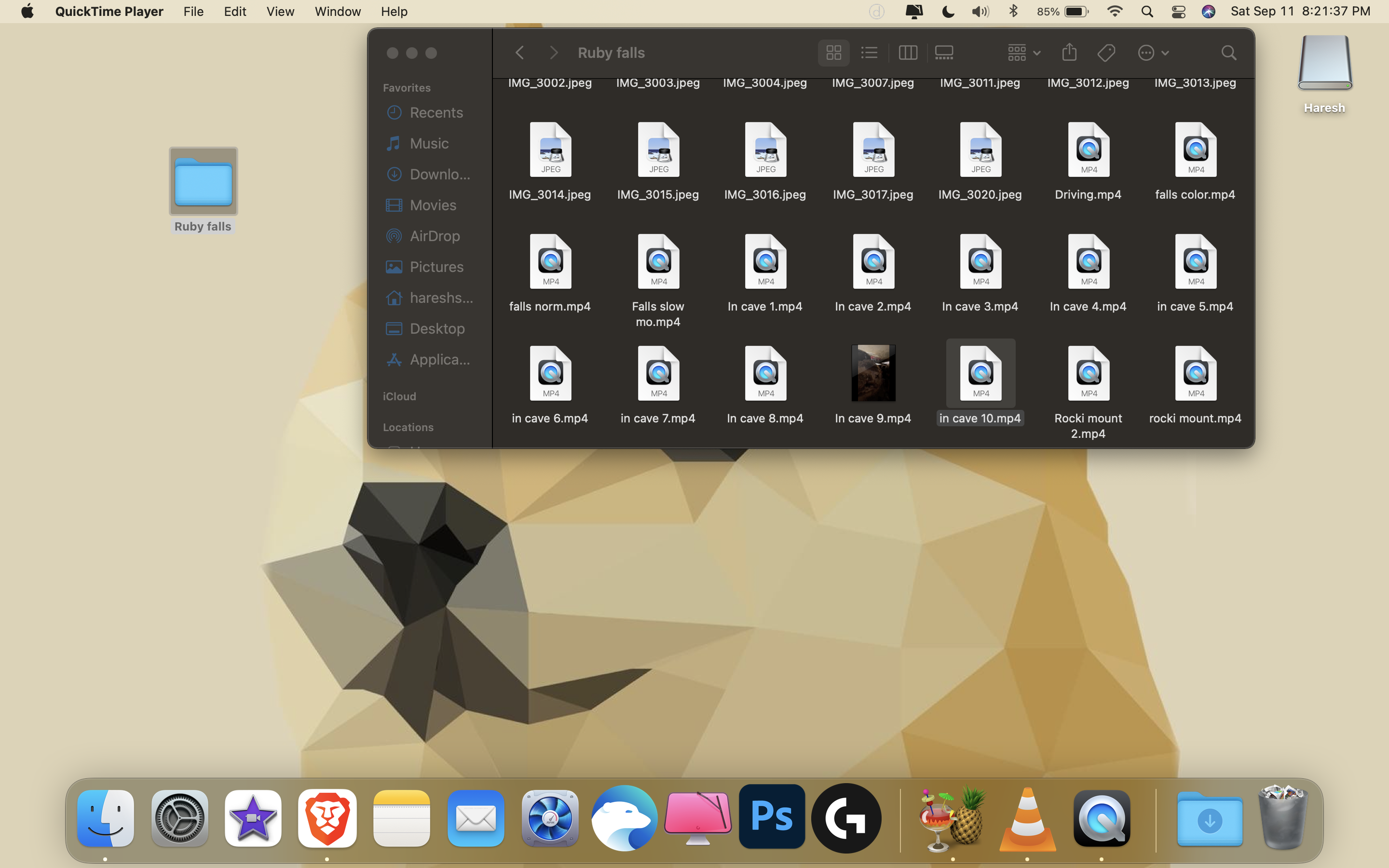Switch Finder to list view
The width and height of the screenshot is (1389, 868).
(x=869, y=53)
